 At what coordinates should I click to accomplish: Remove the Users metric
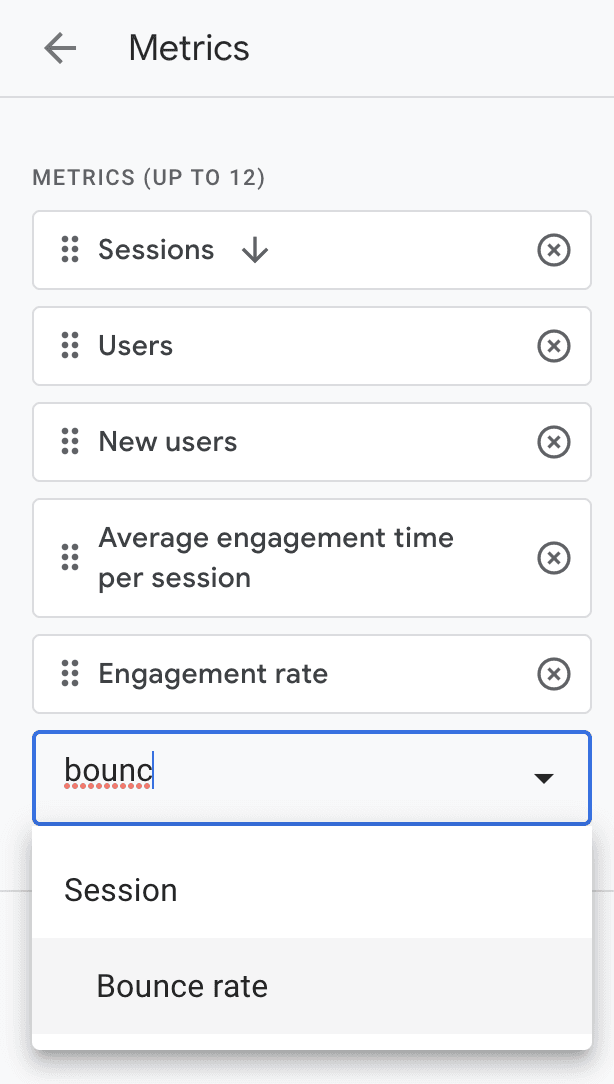point(554,346)
